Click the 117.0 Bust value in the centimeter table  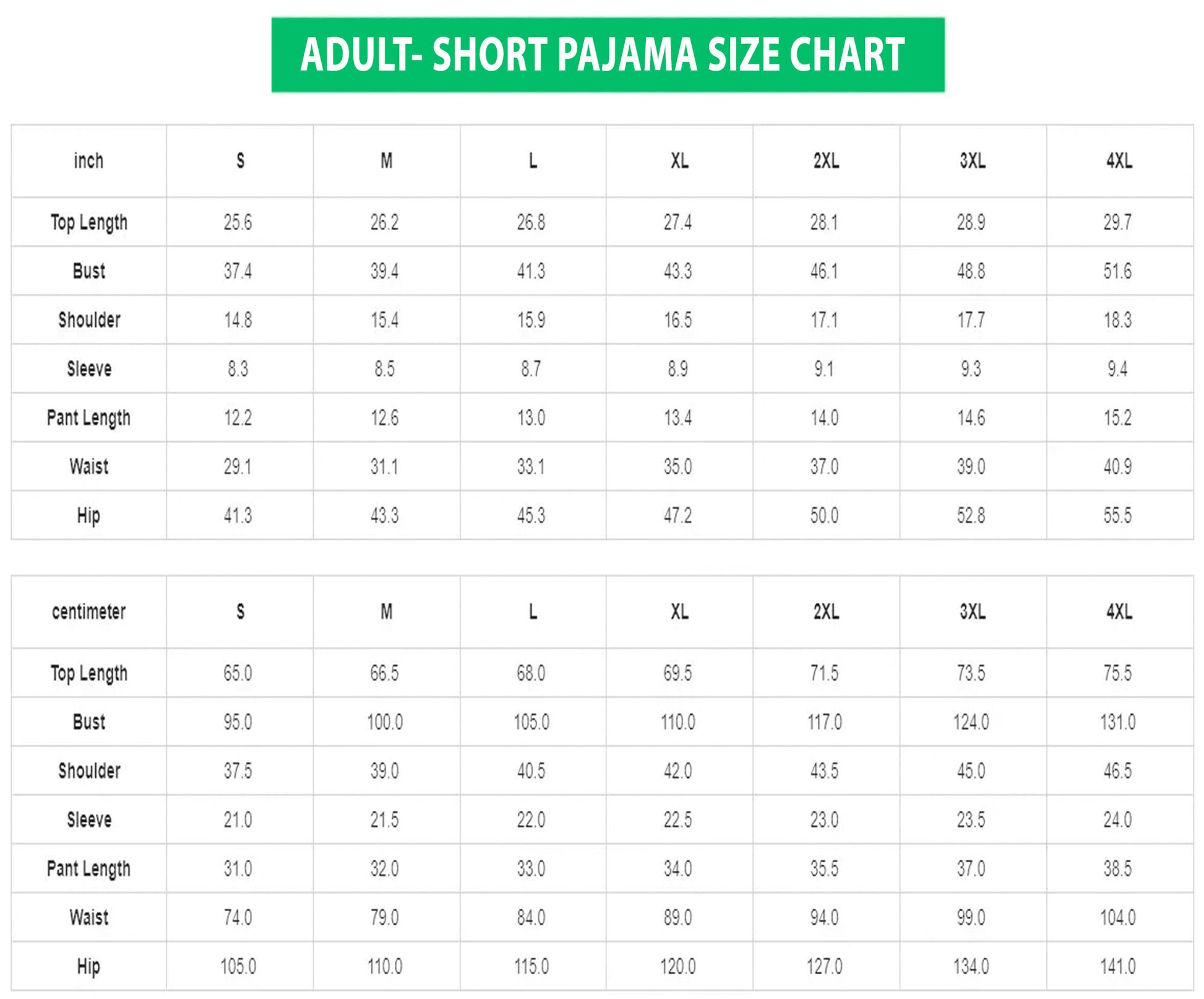[824, 722]
